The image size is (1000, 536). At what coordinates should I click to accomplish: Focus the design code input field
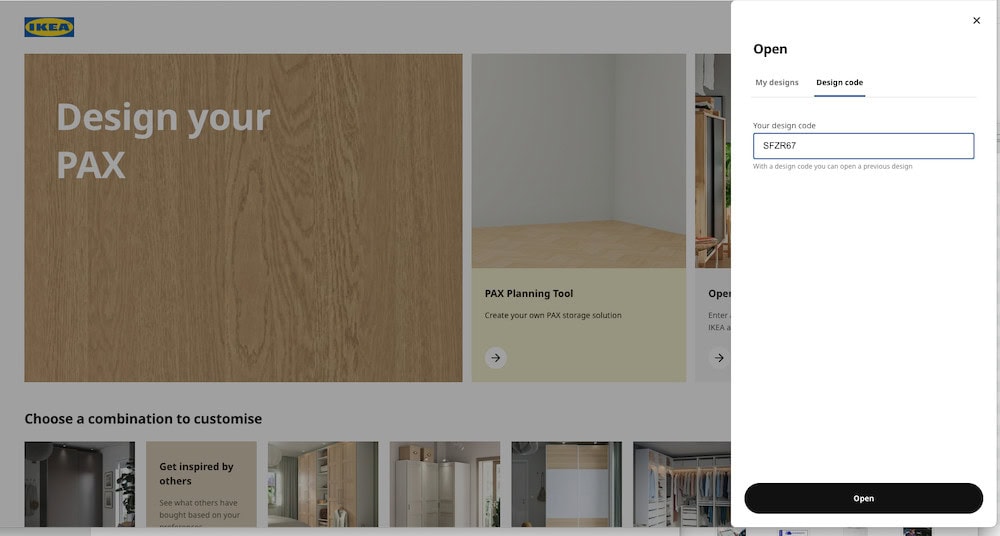[x=863, y=145]
